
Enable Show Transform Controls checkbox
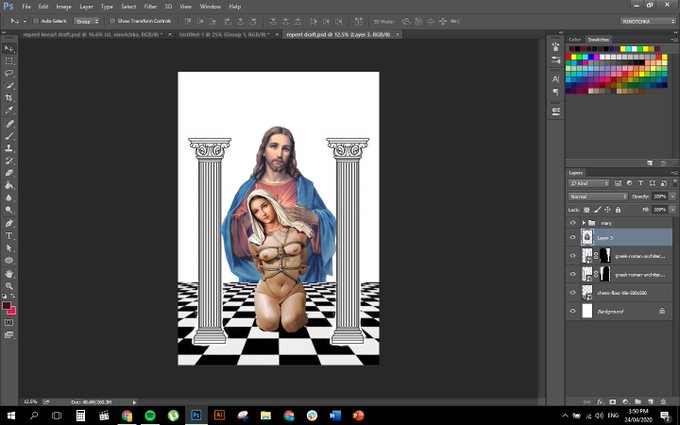tap(112, 21)
